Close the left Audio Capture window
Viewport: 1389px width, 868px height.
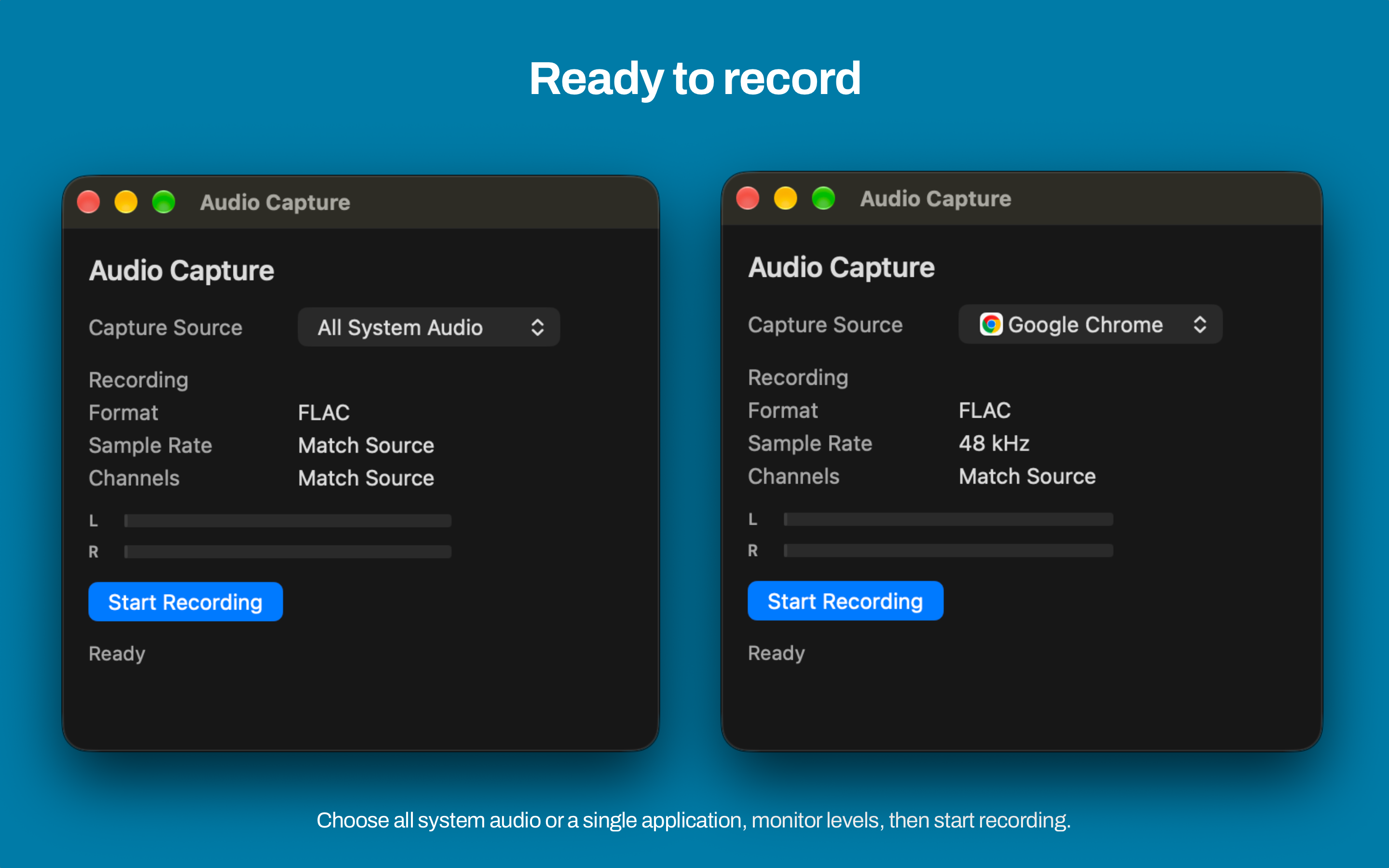tap(88, 202)
